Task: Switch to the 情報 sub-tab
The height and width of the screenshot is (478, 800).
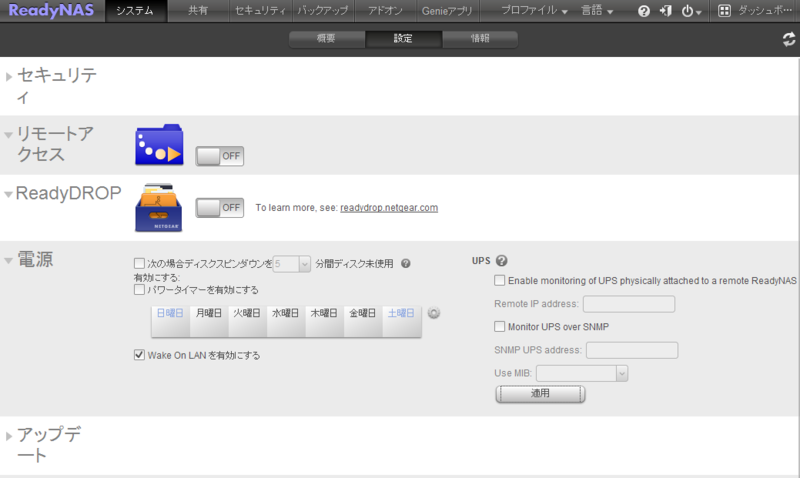Action: point(480,39)
